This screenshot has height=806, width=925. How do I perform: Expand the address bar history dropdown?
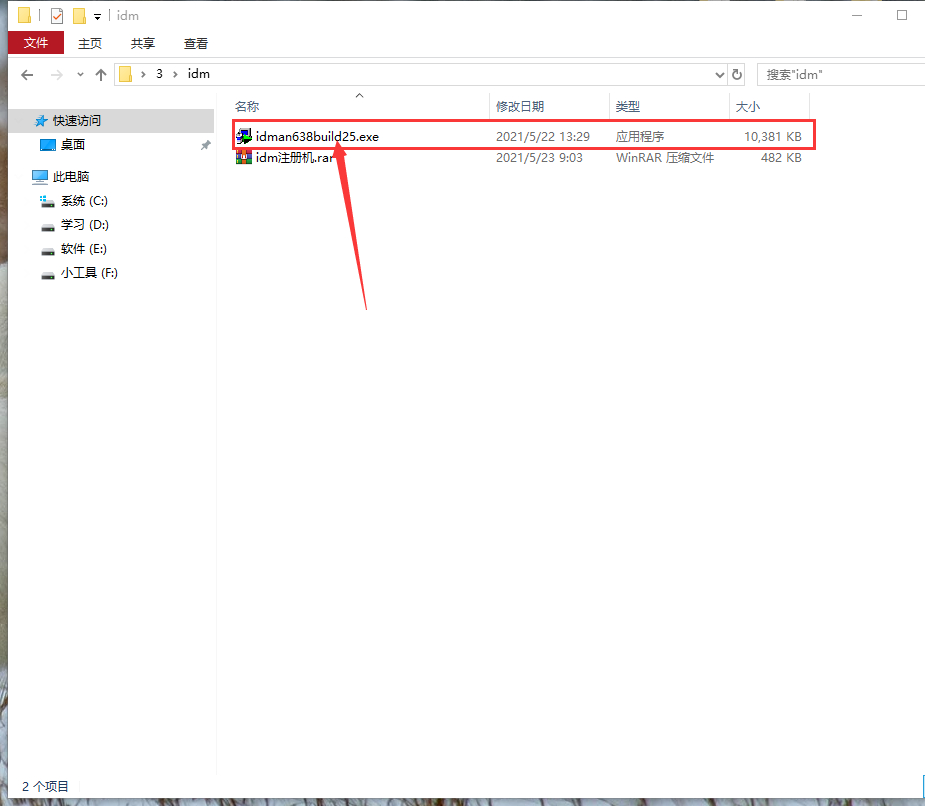pyautogui.click(x=720, y=75)
